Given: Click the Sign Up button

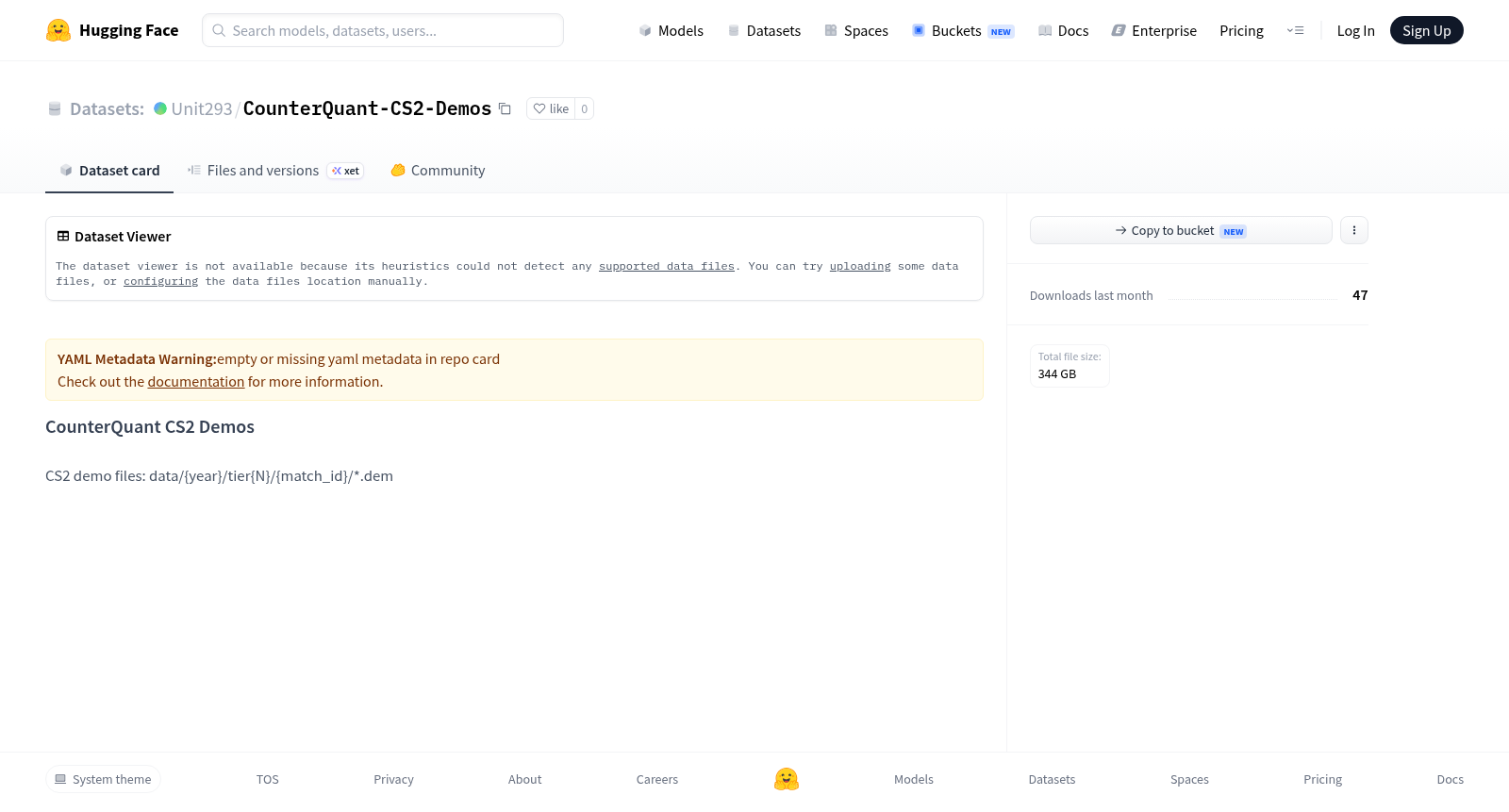Looking at the screenshot, I should [1426, 30].
